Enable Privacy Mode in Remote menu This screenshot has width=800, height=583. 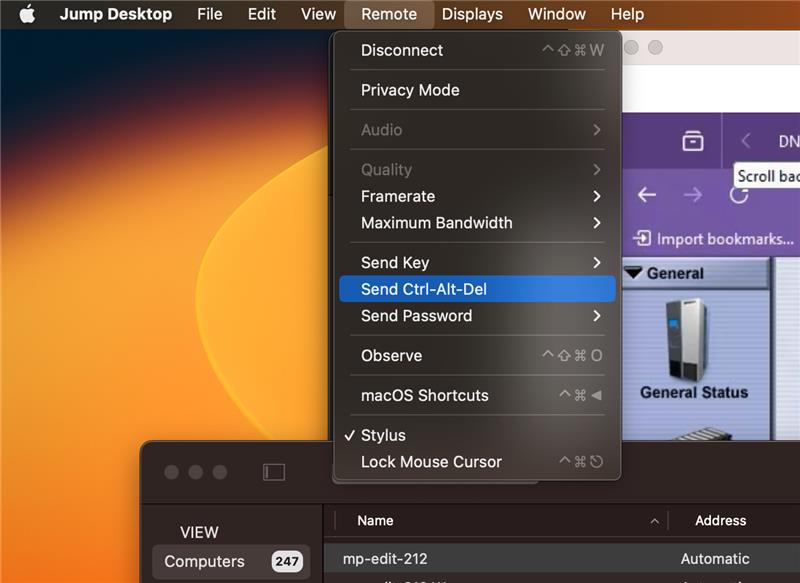coord(410,90)
